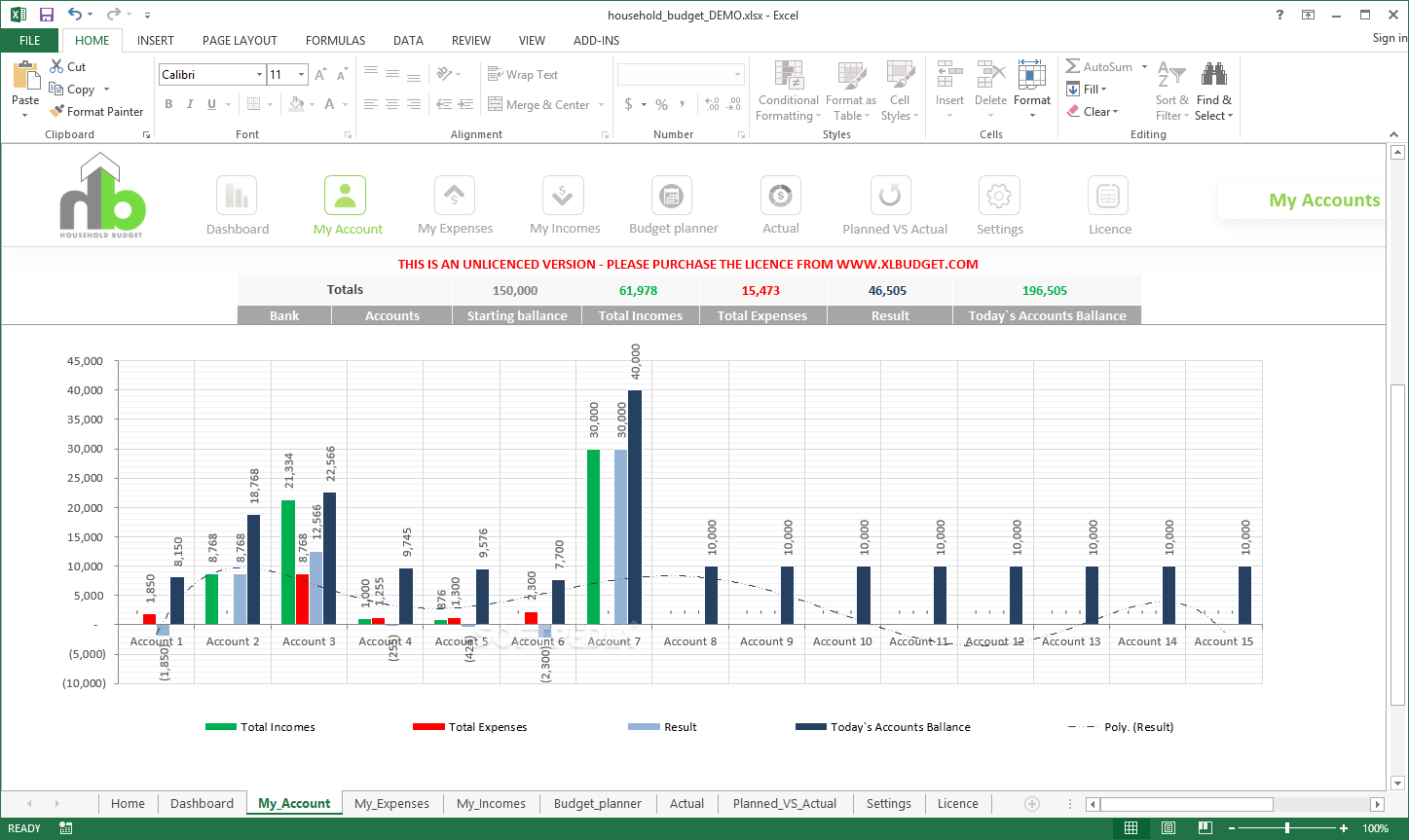The height and width of the screenshot is (840, 1409).
Task: Click the Insert cells icon
Action: click(949, 76)
